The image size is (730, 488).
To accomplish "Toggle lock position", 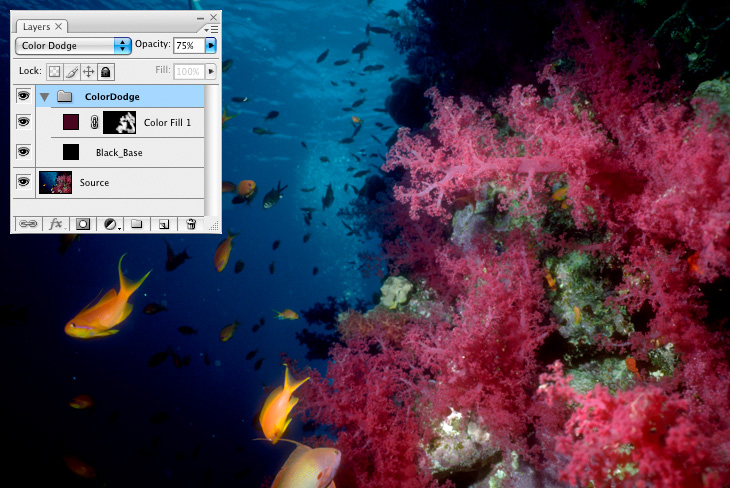I will pyautogui.click(x=88, y=72).
